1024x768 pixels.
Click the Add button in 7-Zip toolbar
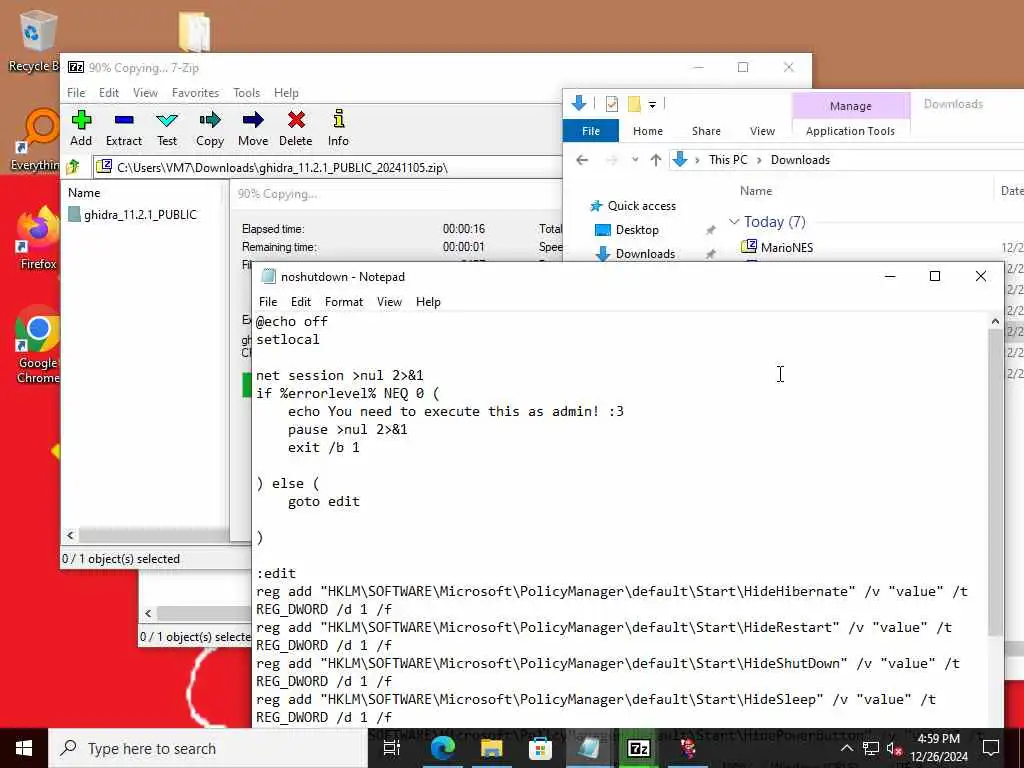81,128
